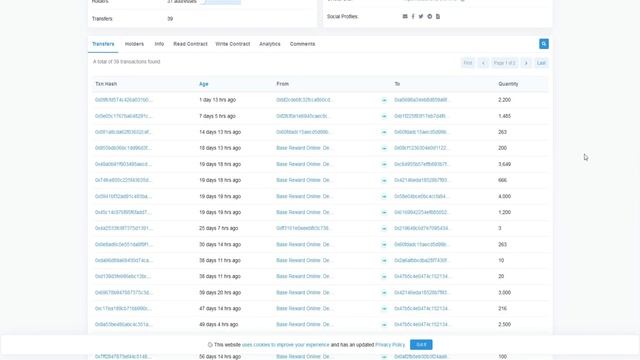Open the Reddit social profile icon
640x360 pixels.
coord(429,16)
